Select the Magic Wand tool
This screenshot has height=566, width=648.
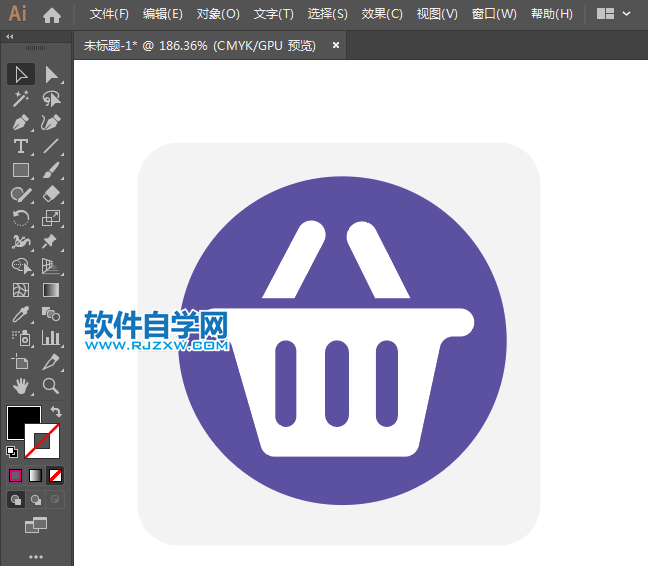coord(21,98)
